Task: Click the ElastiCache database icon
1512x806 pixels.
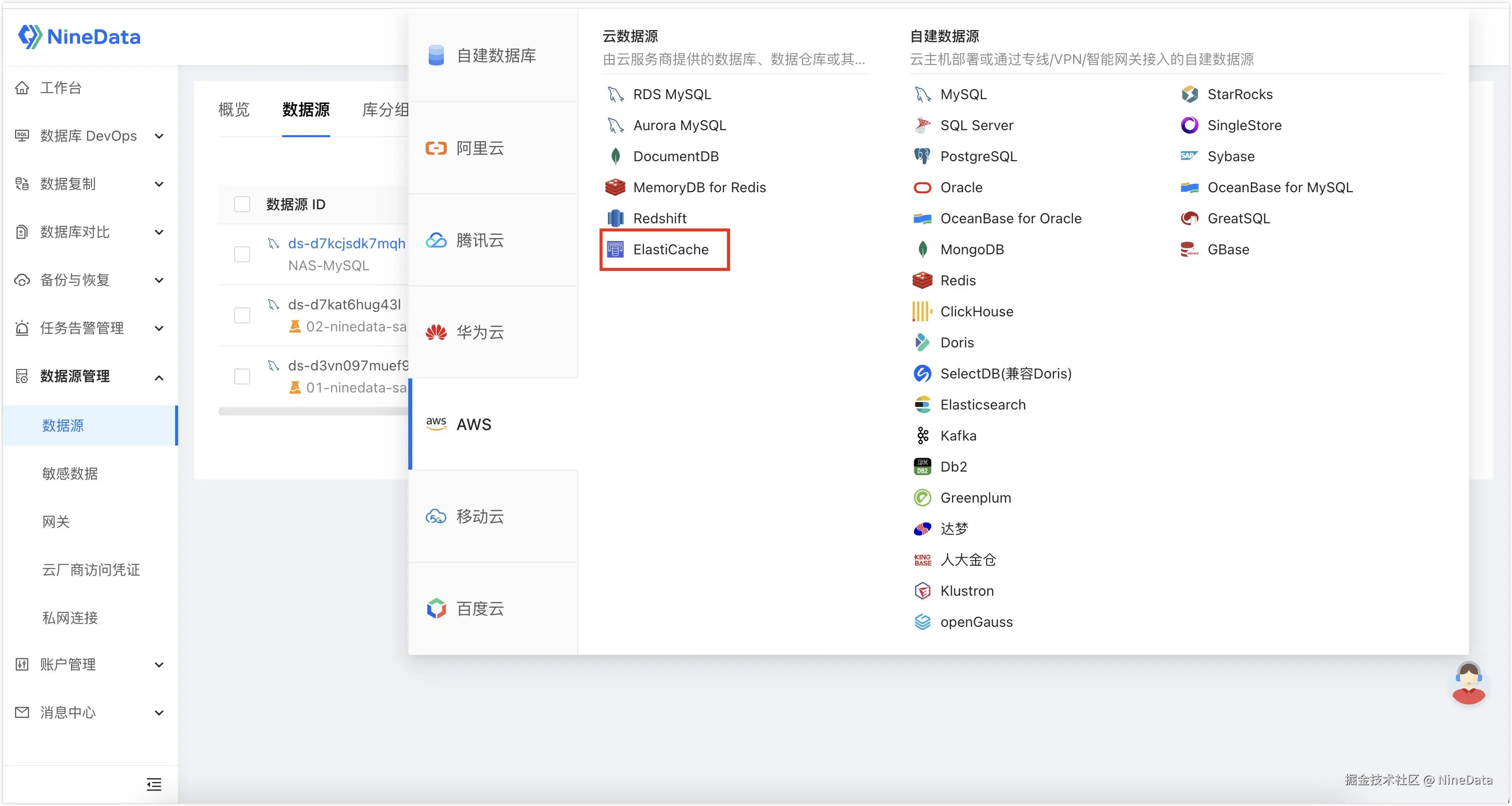Action: (x=615, y=250)
